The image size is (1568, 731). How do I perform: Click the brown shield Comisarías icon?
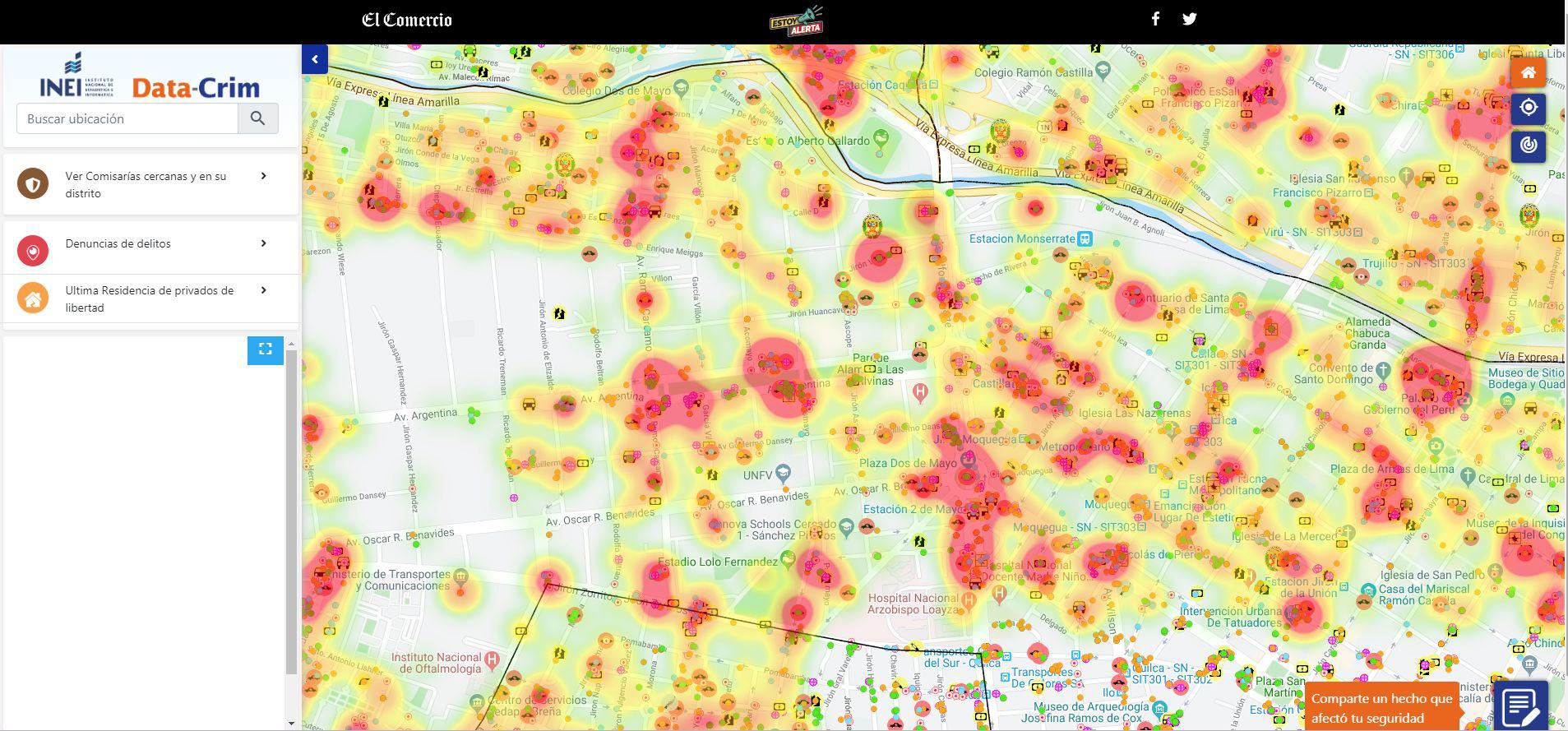pyautogui.click(x=33, y=184)
